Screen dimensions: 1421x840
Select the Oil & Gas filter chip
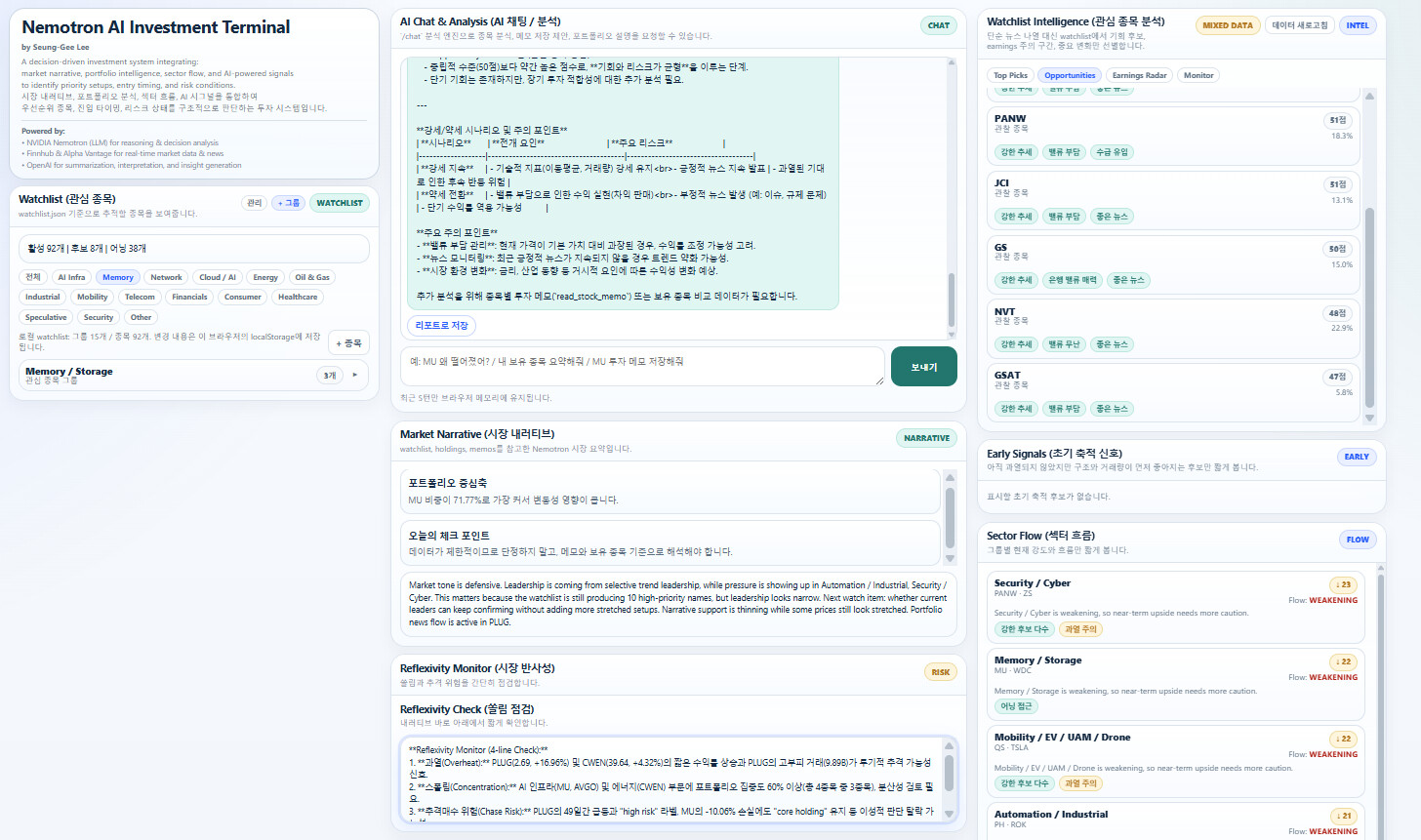[x=312, y=277]
